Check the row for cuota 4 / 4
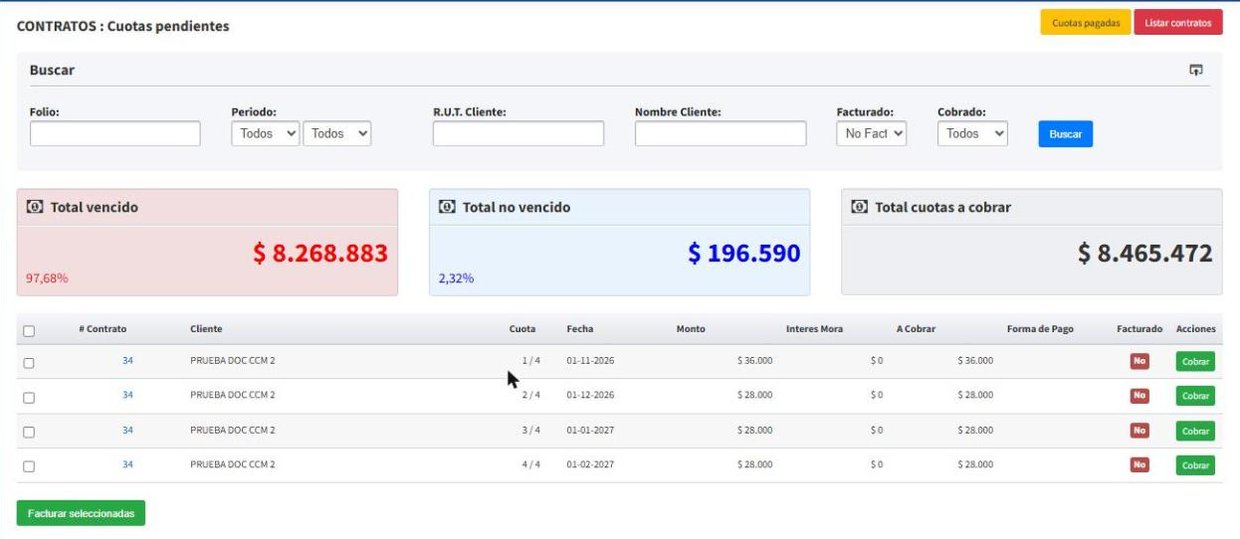1240x539 pixels. tap(28, 466)
